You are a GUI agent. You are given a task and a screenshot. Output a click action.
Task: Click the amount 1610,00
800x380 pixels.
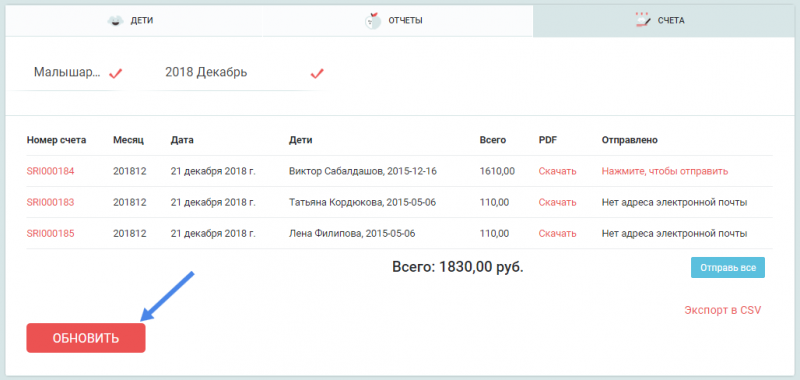(x=497, y=171)
